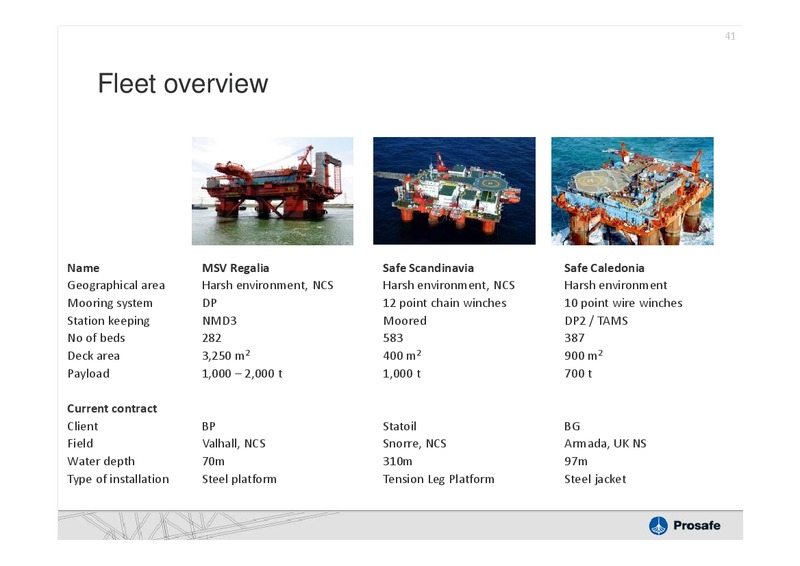Click the Prosafe brand name text

click(x=696, y=525)
